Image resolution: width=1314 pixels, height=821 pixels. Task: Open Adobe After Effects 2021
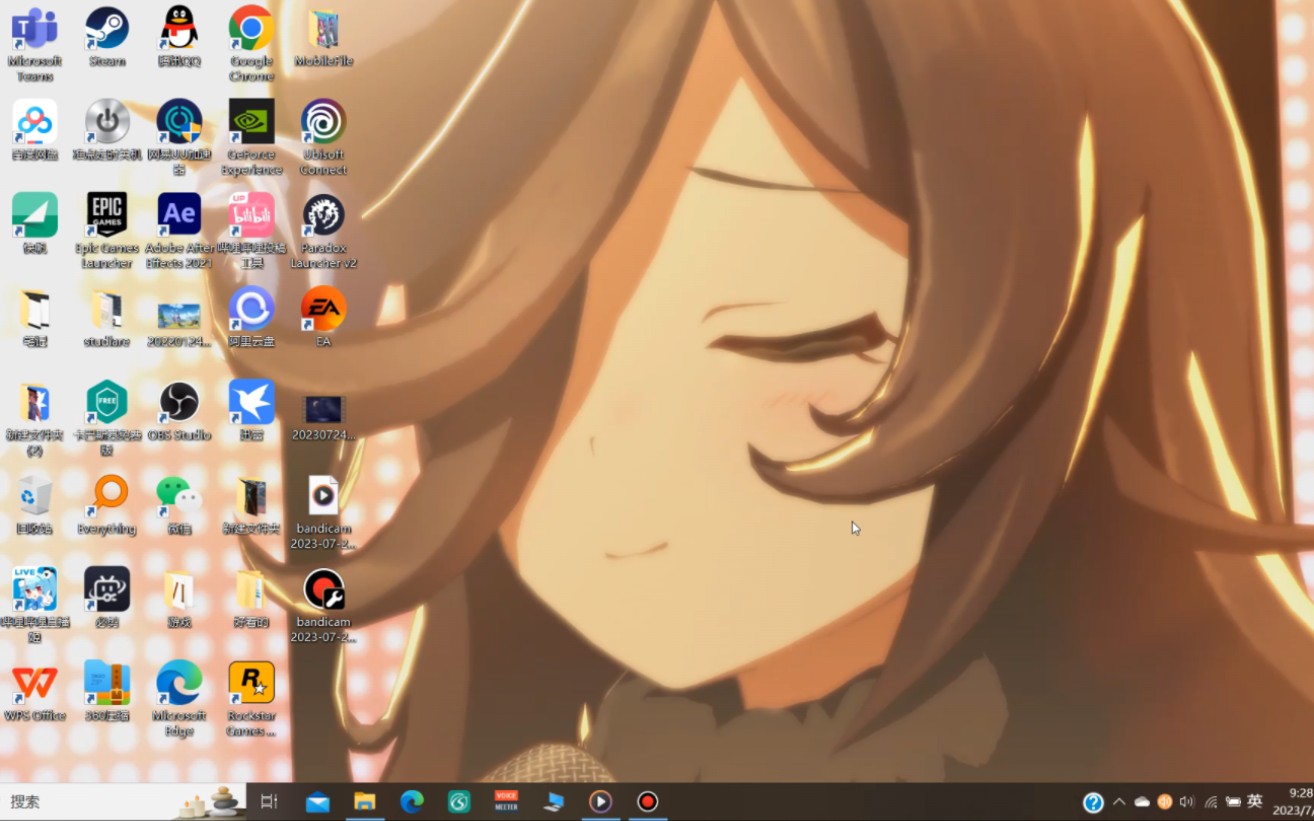pos(179,231)
